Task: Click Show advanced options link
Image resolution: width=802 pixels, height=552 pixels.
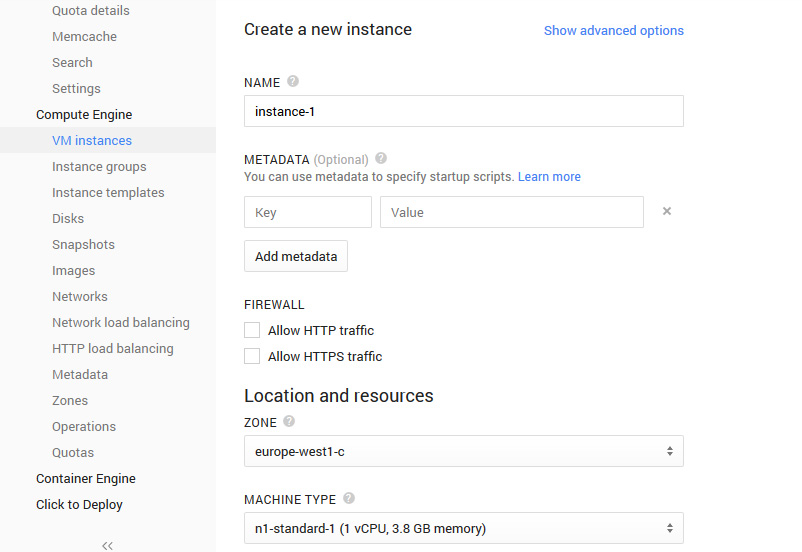Action: [613, 31]
